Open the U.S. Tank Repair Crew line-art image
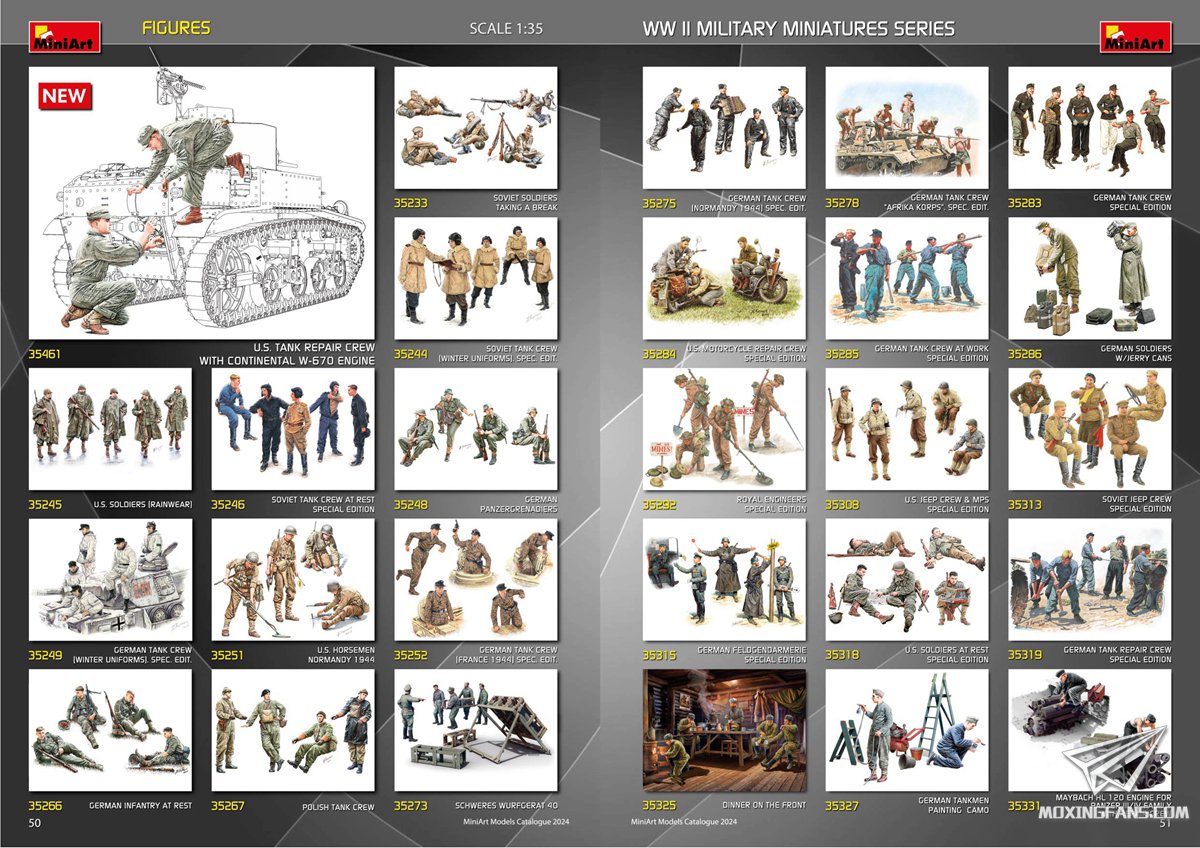The width and height of the screenshot is (1200, 848). tap(201, 203)
